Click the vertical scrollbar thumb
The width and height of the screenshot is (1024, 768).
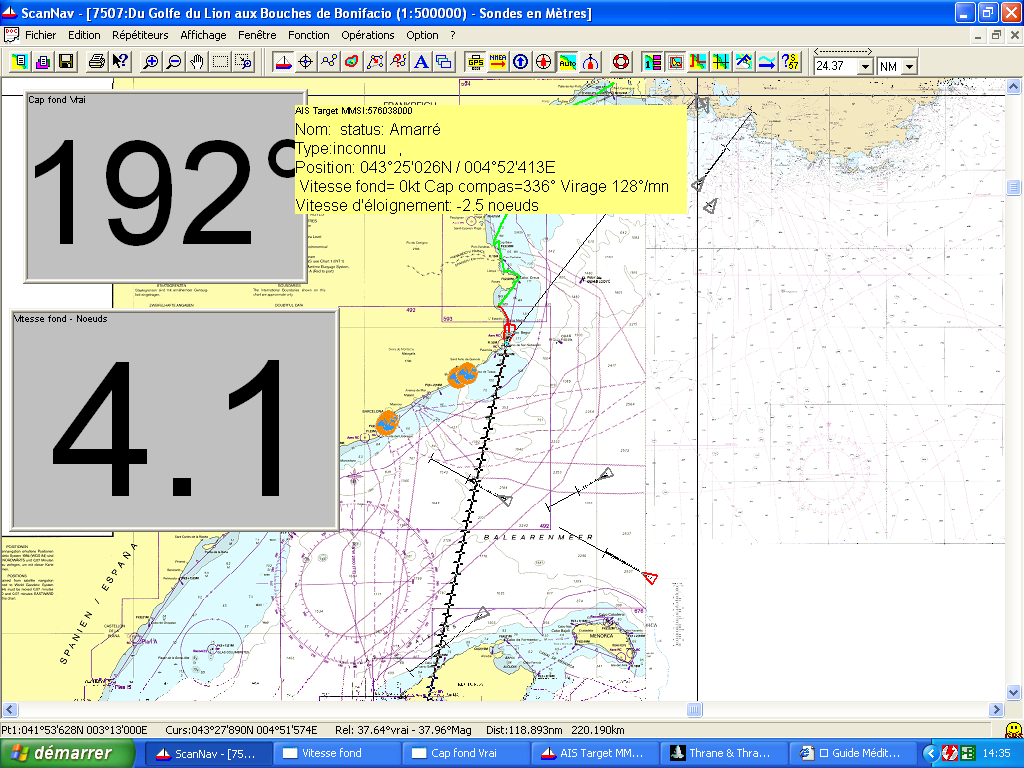tap(1014, 187)
